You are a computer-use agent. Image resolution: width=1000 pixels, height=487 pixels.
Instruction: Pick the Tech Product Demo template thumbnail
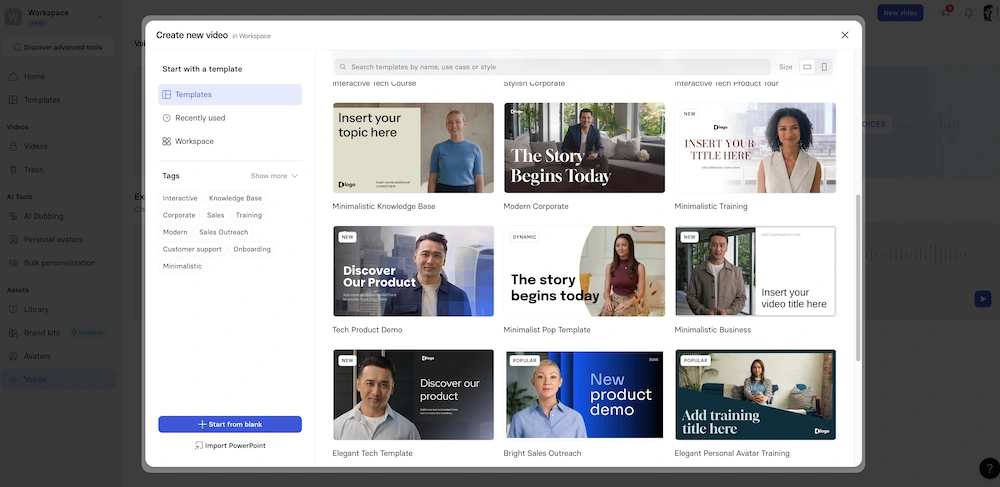click(413, 271)
